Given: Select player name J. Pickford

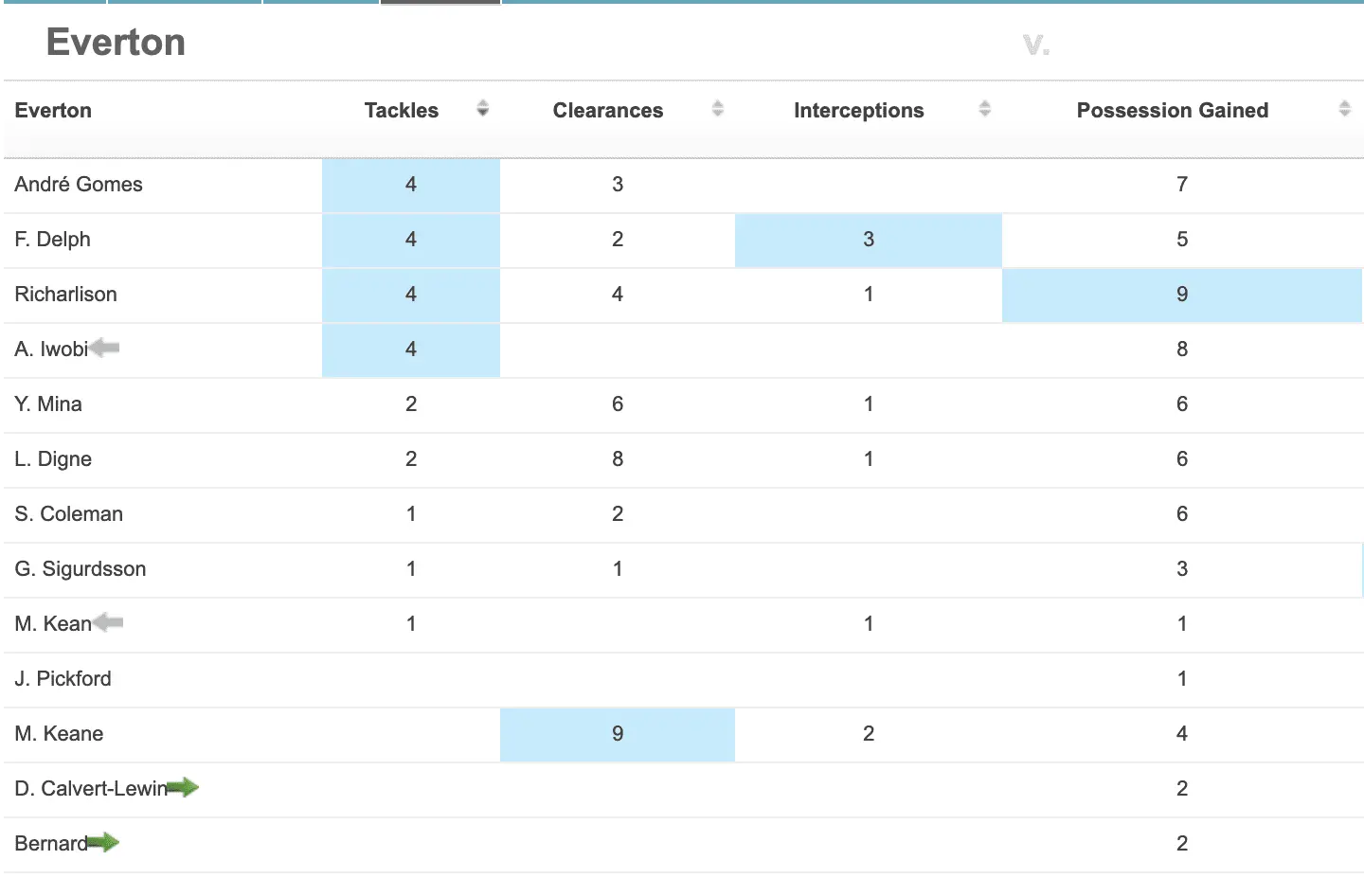Looking at the screenshot, I should click(63, 679).
